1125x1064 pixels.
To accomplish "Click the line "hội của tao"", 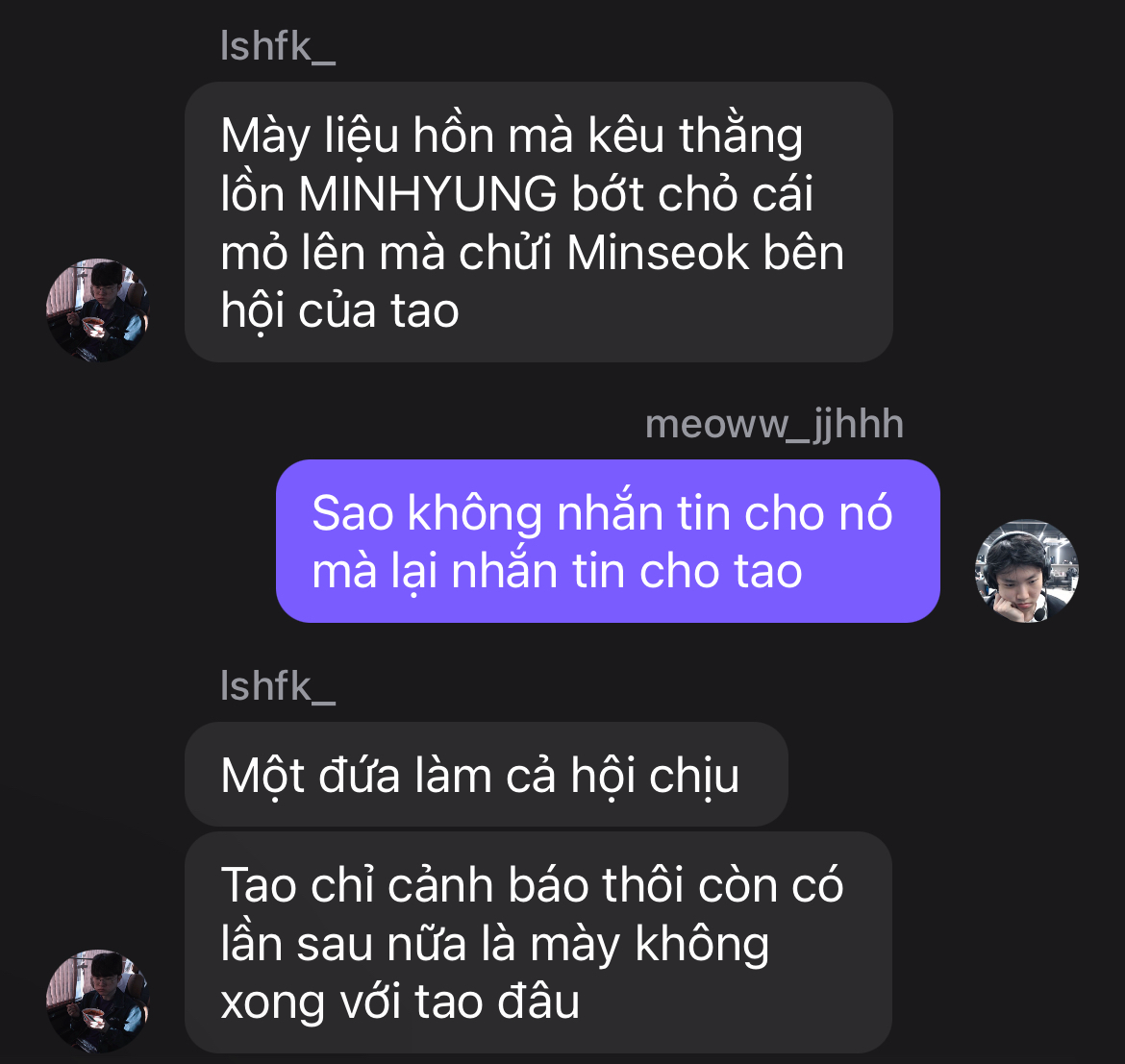I will point(339,311).
